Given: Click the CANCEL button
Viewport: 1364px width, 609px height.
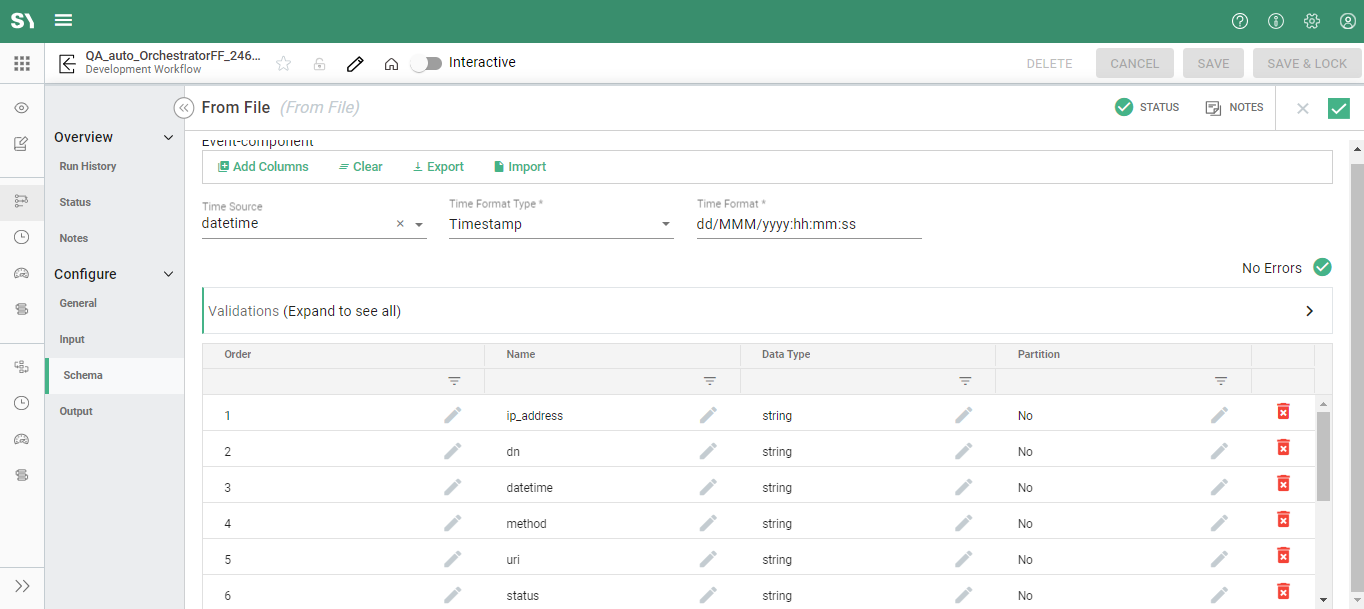Looking at the screenshot, I should (x=1135, y=63).
